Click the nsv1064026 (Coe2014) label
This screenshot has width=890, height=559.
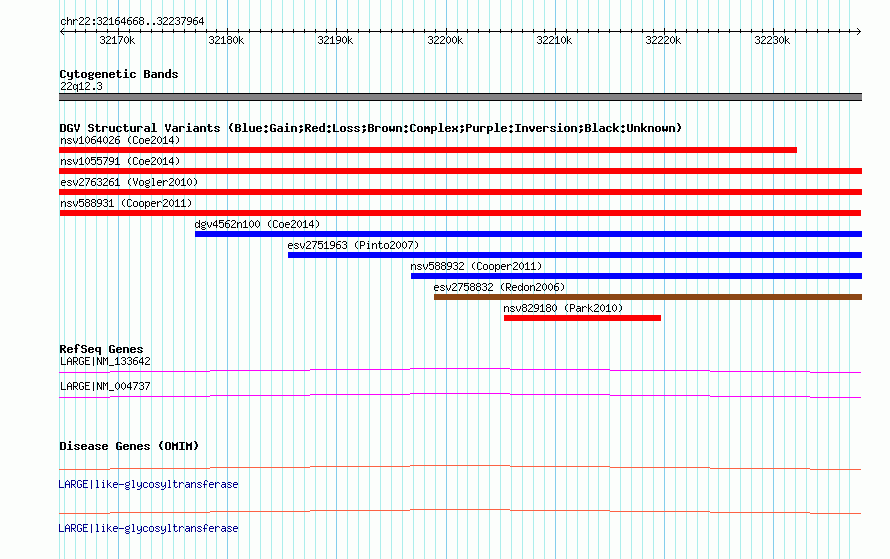tap(120, 140)
